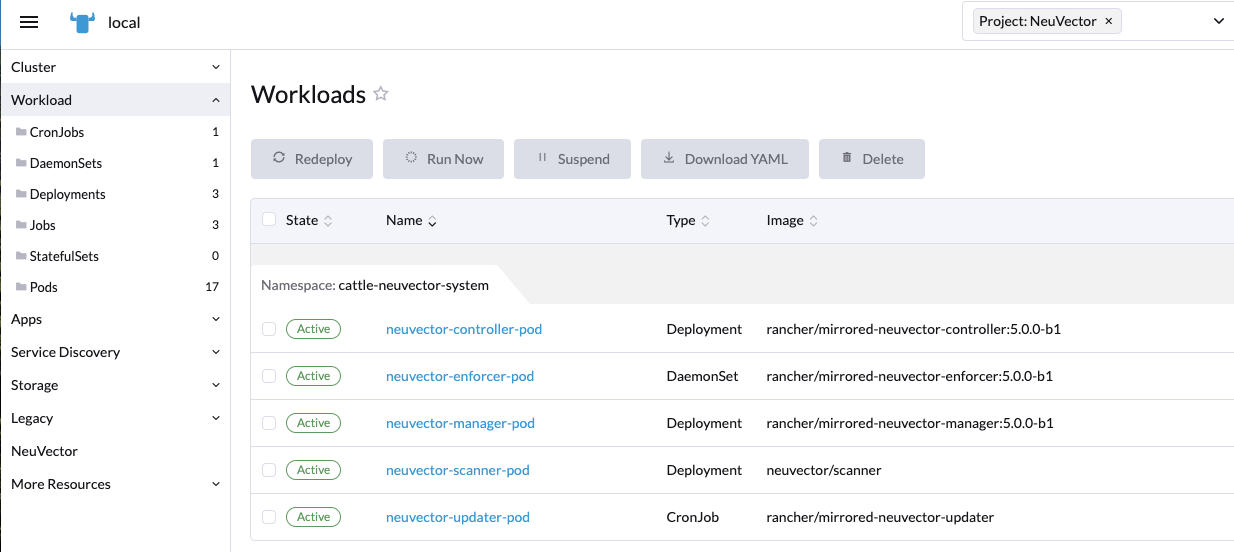Open the hamburger navigation menu

pyautogui.click(x=29, y=22)
